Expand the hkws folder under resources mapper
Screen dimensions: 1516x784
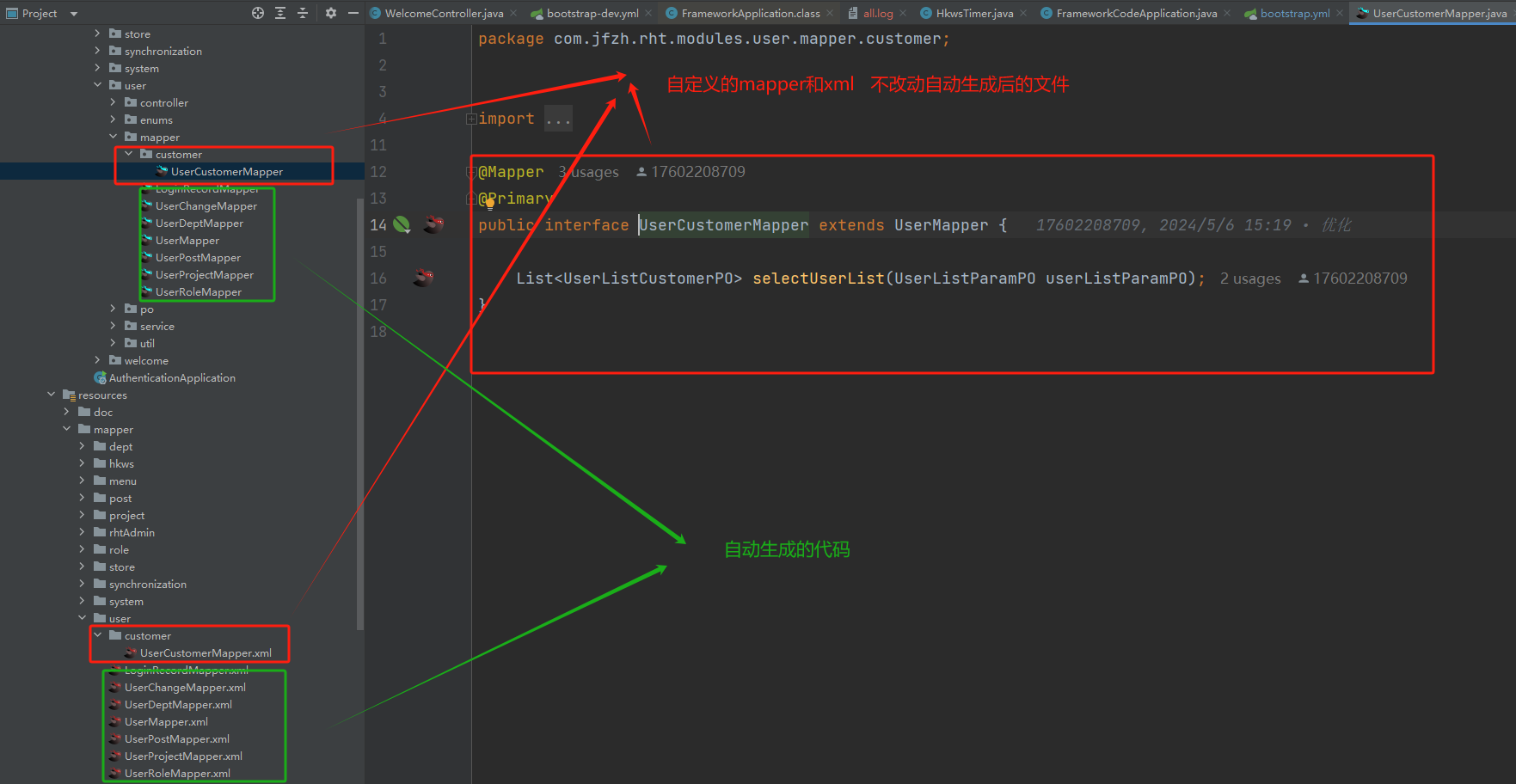coord(82,463)
